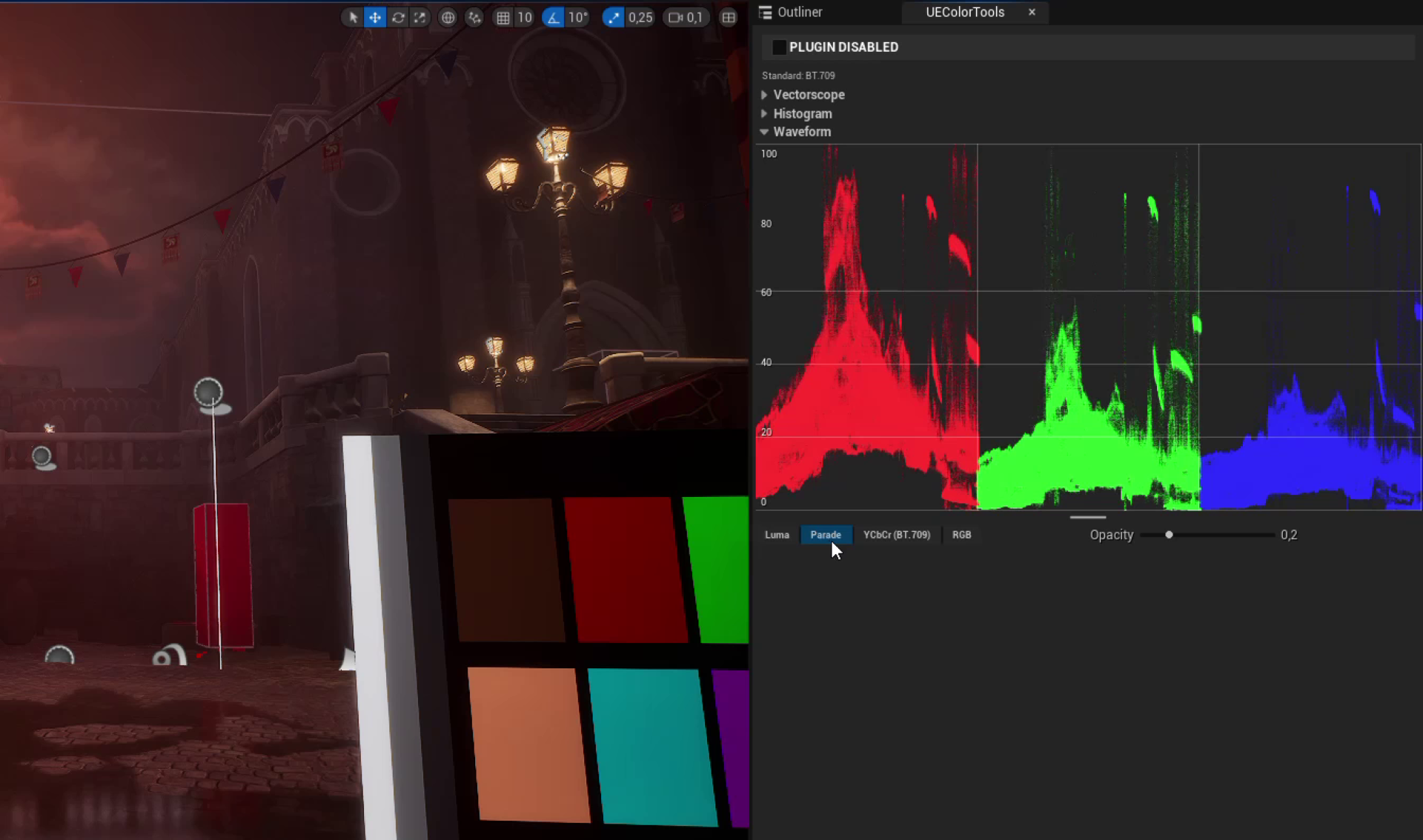Toggle scale snapping button
Screen dimensions: 1423x840
coord(613,17)
